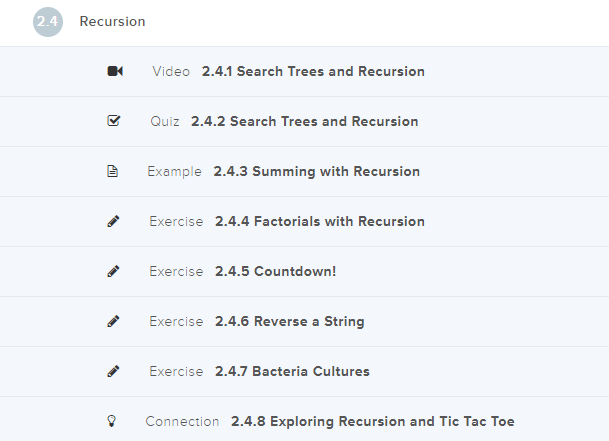Click the pencil icon beside Reverse a String
609x441 pixels.
point(113,322)
